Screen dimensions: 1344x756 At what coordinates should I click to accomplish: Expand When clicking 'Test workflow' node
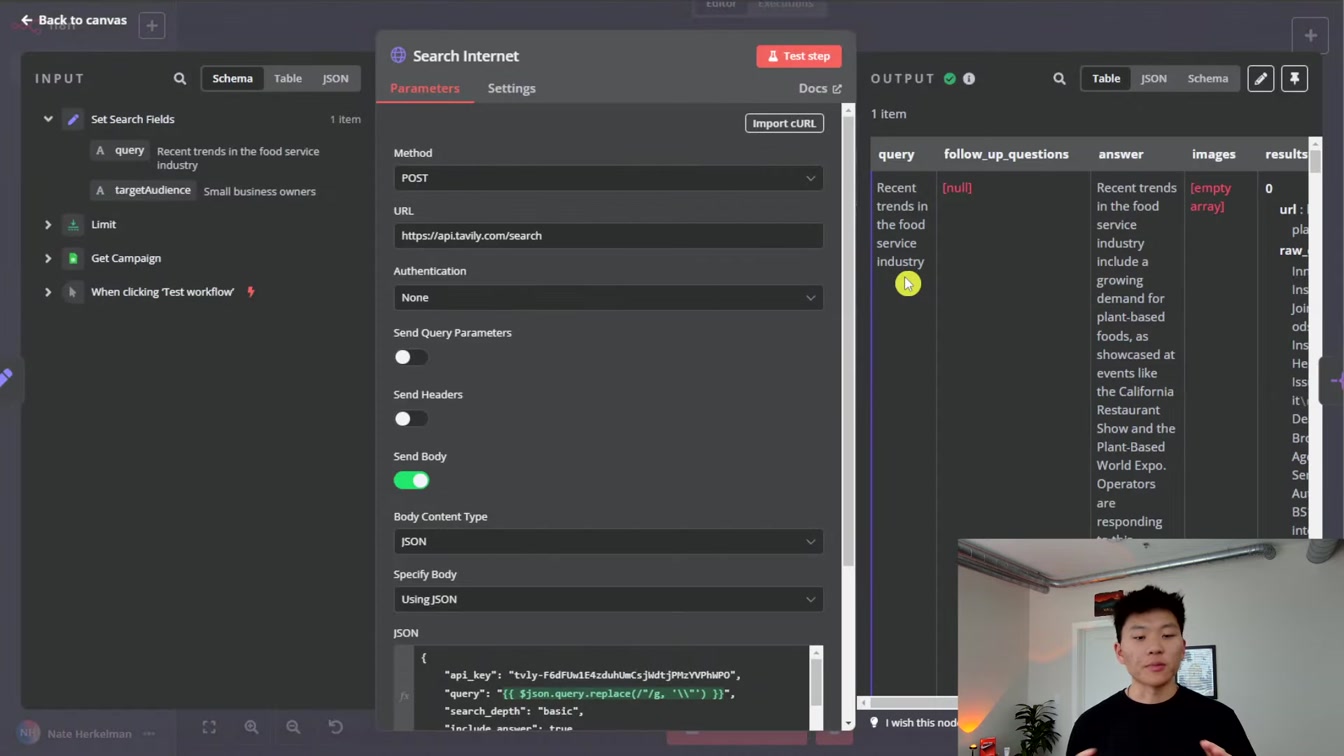[48, 292]
